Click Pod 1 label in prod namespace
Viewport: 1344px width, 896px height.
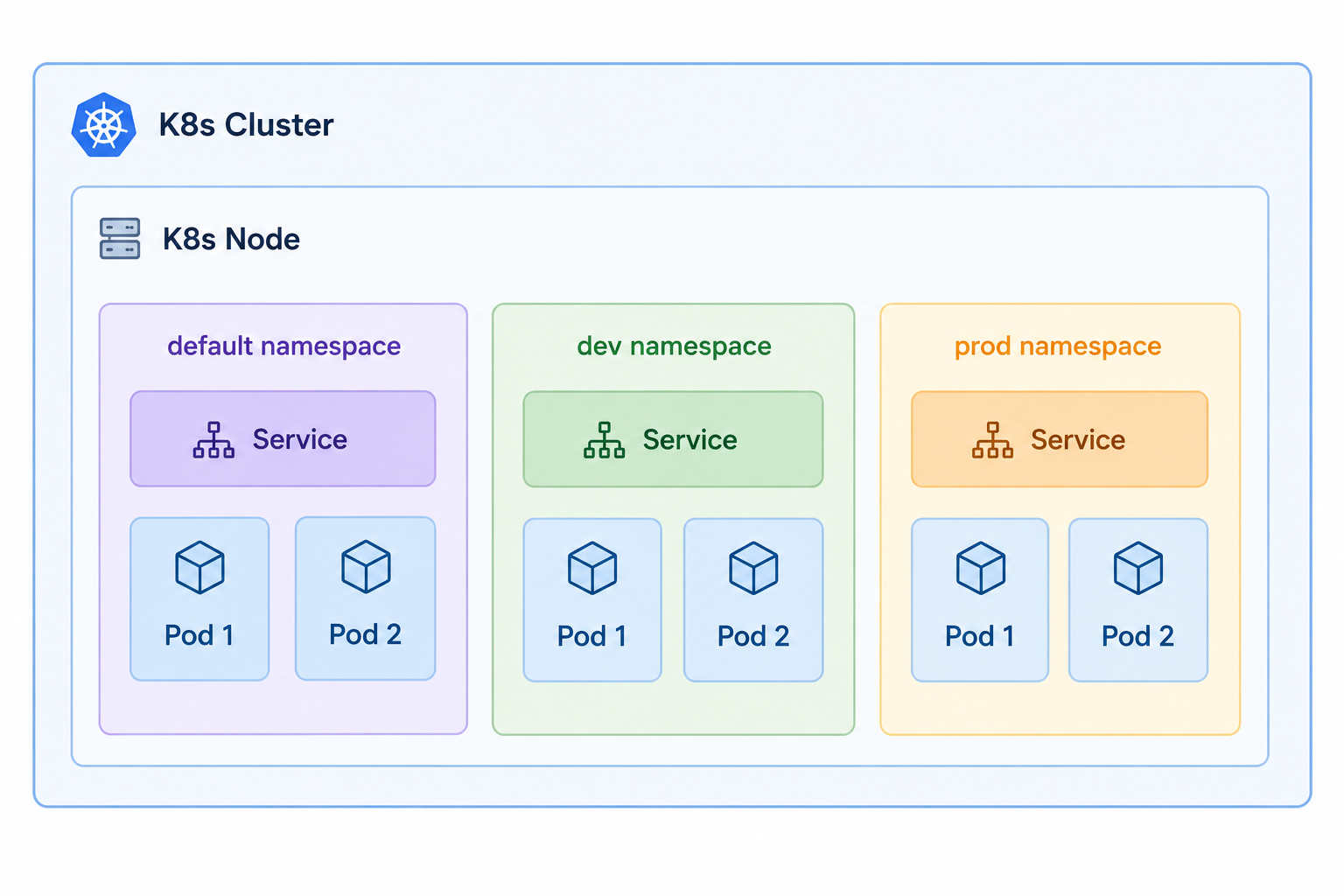coord(980,636)
